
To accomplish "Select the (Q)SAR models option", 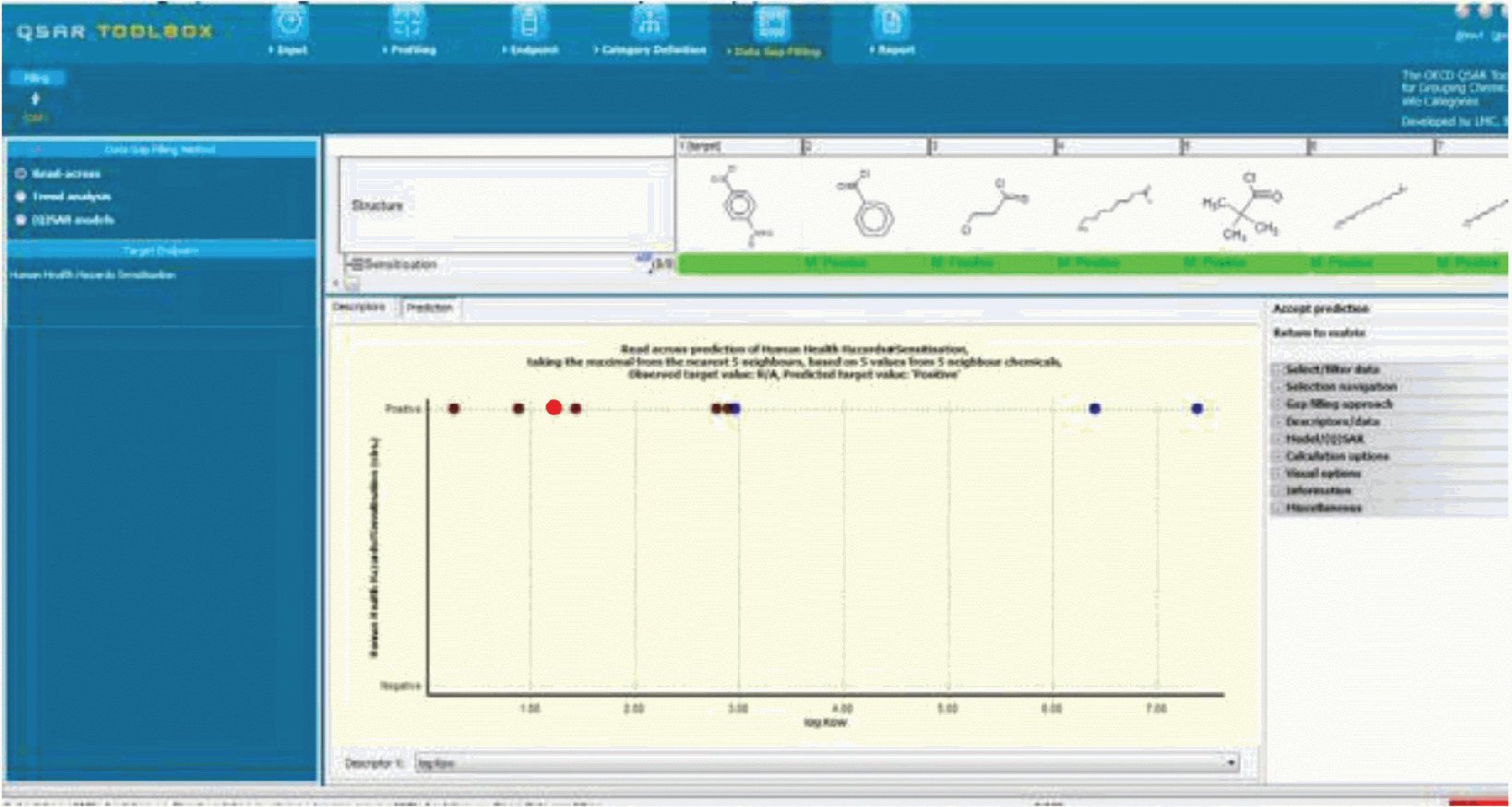I will [x=20, y=220].
